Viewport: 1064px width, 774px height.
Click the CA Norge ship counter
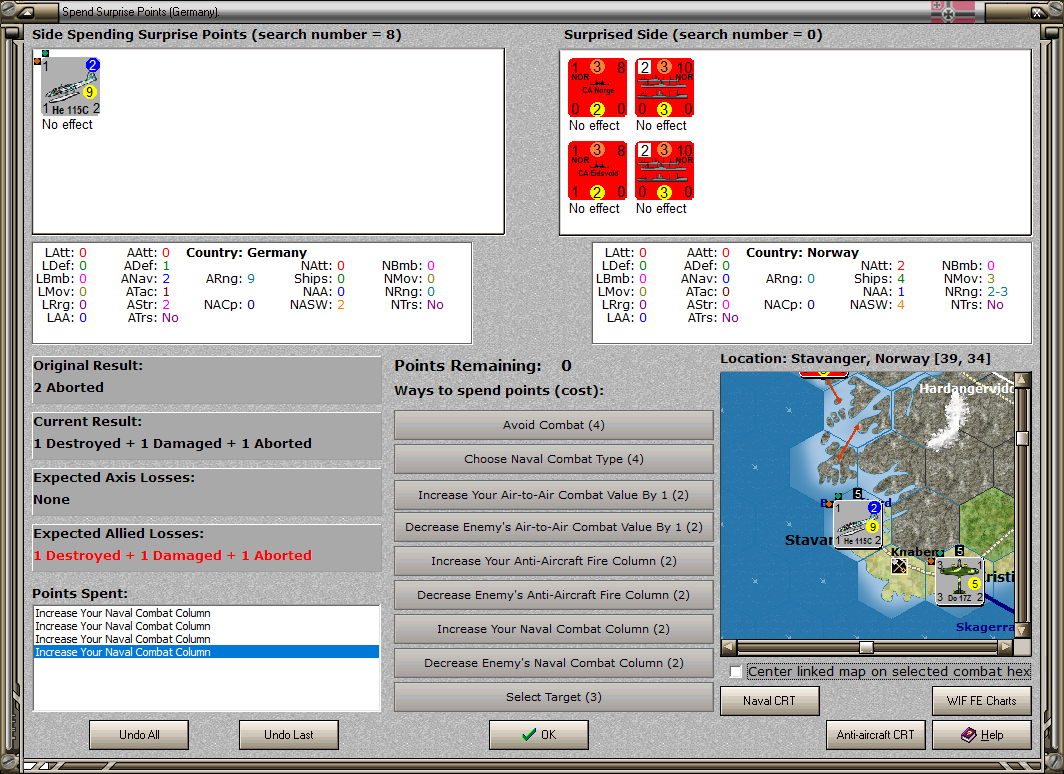[x=597, y=88]
